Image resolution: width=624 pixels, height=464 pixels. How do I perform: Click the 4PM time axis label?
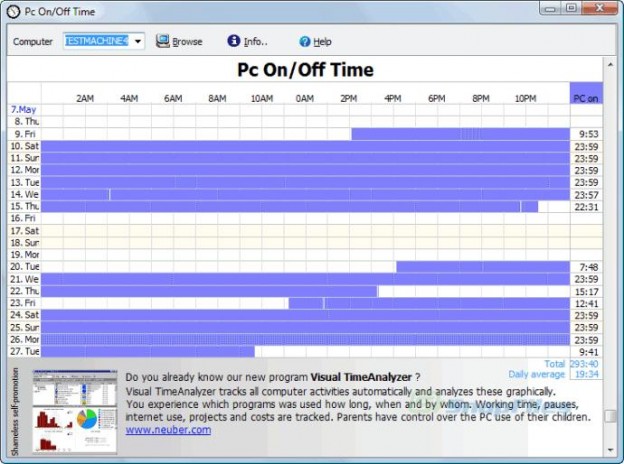click(393, 98)
